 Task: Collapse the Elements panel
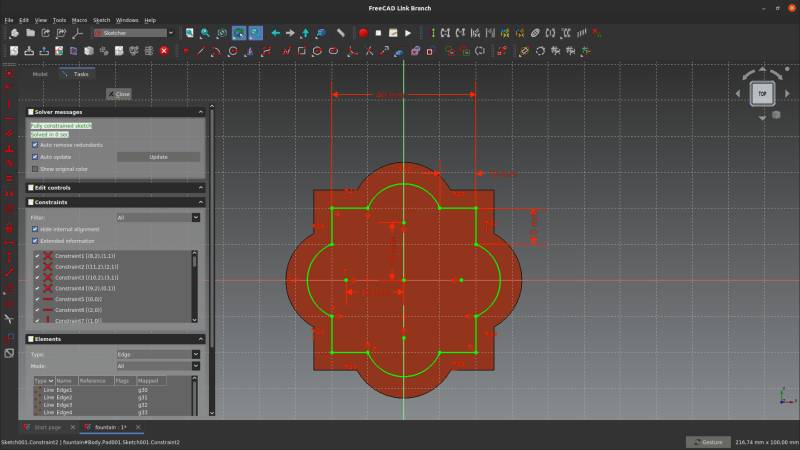[x=201, y=339]
